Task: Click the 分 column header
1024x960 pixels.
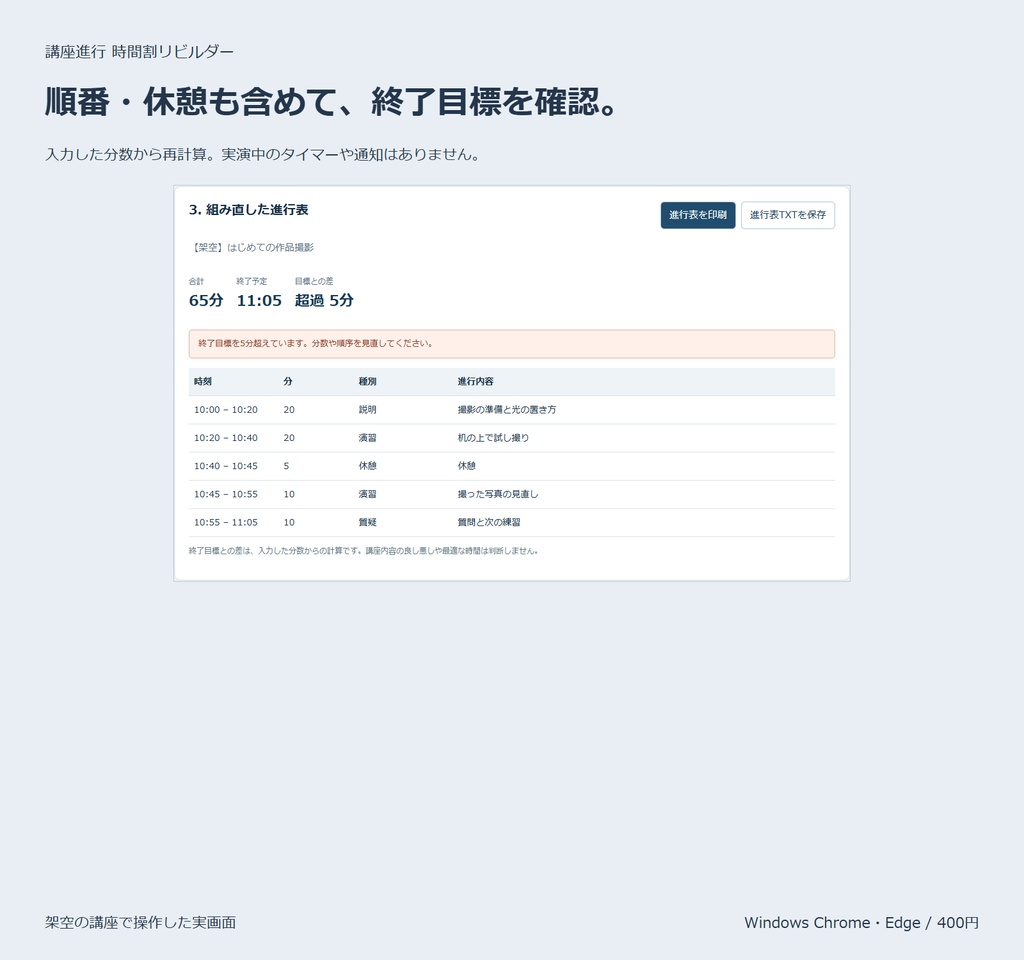Action: pos(287,381)
